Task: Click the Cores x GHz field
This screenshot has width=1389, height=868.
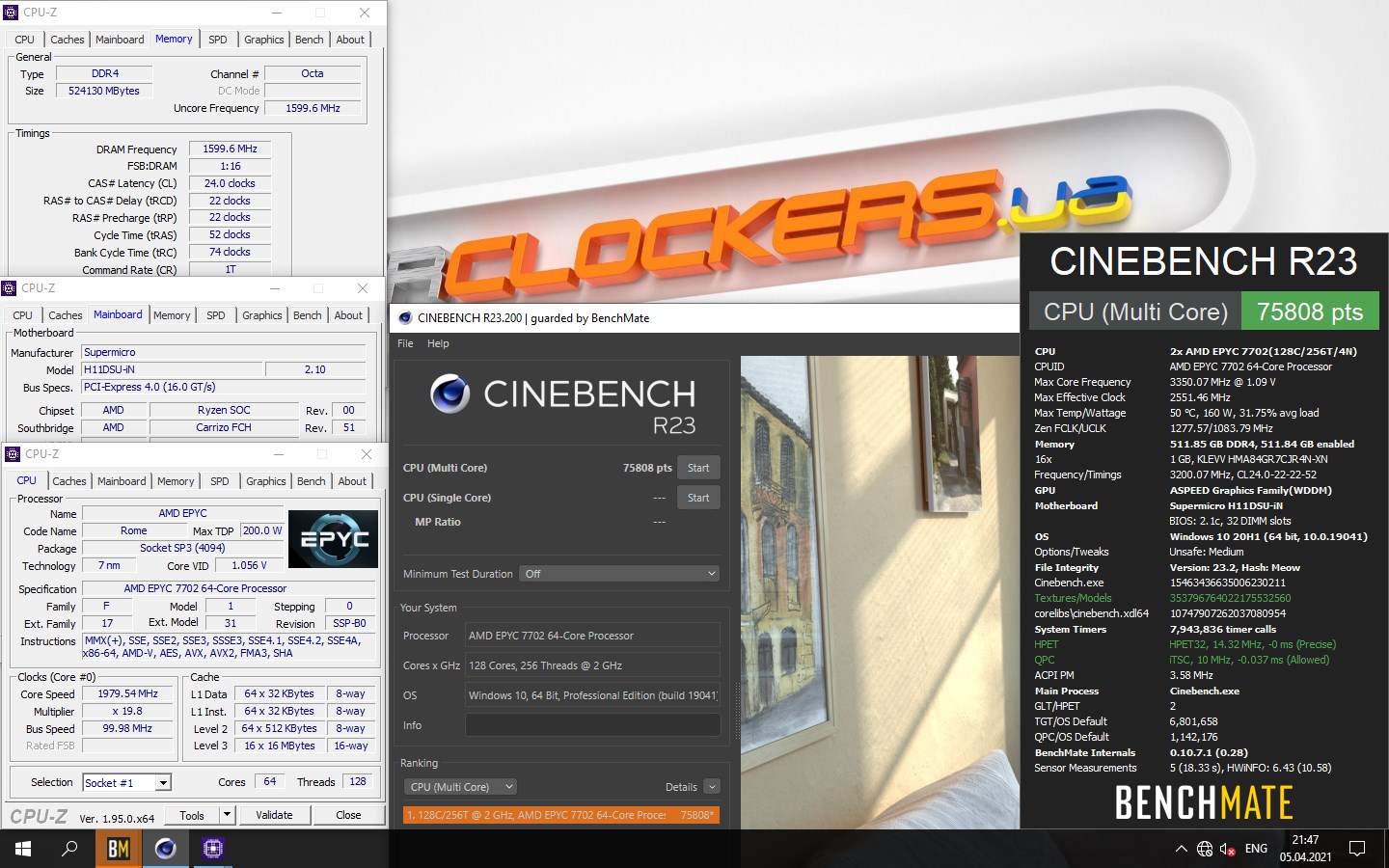Action: [592, 665]
